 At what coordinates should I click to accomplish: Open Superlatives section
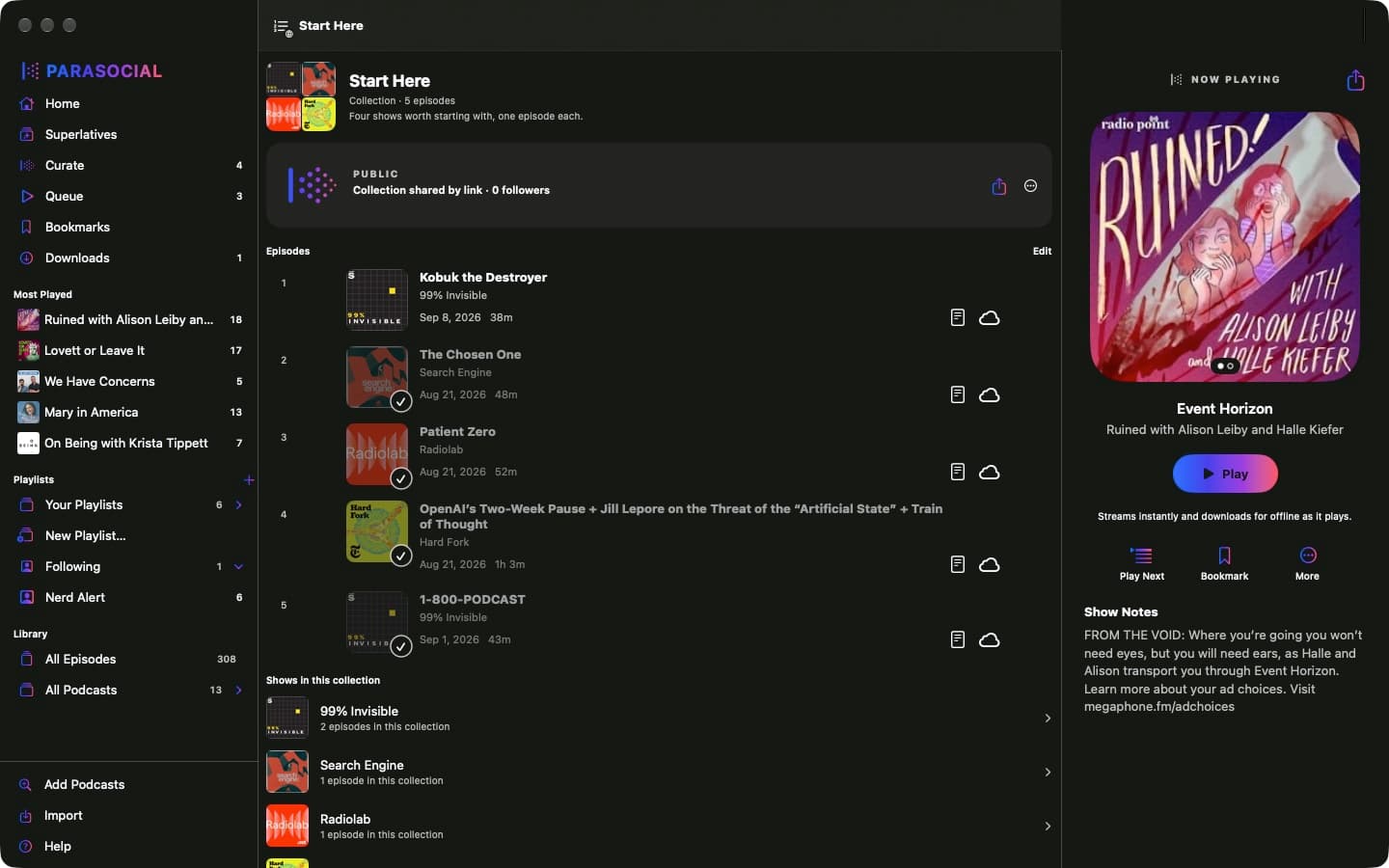129,134
